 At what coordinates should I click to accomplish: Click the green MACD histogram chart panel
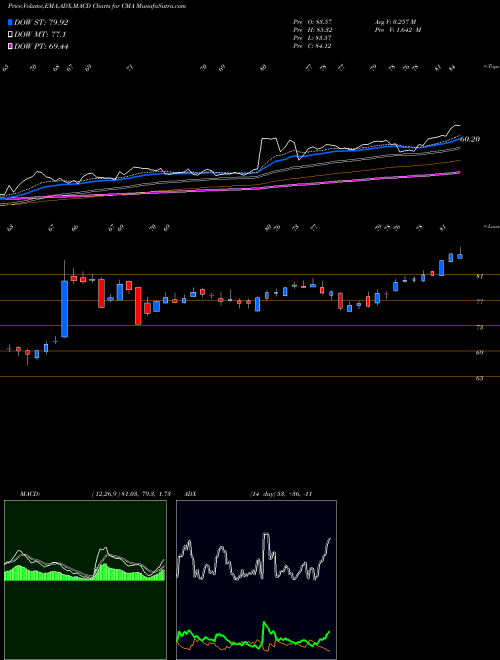85,580
